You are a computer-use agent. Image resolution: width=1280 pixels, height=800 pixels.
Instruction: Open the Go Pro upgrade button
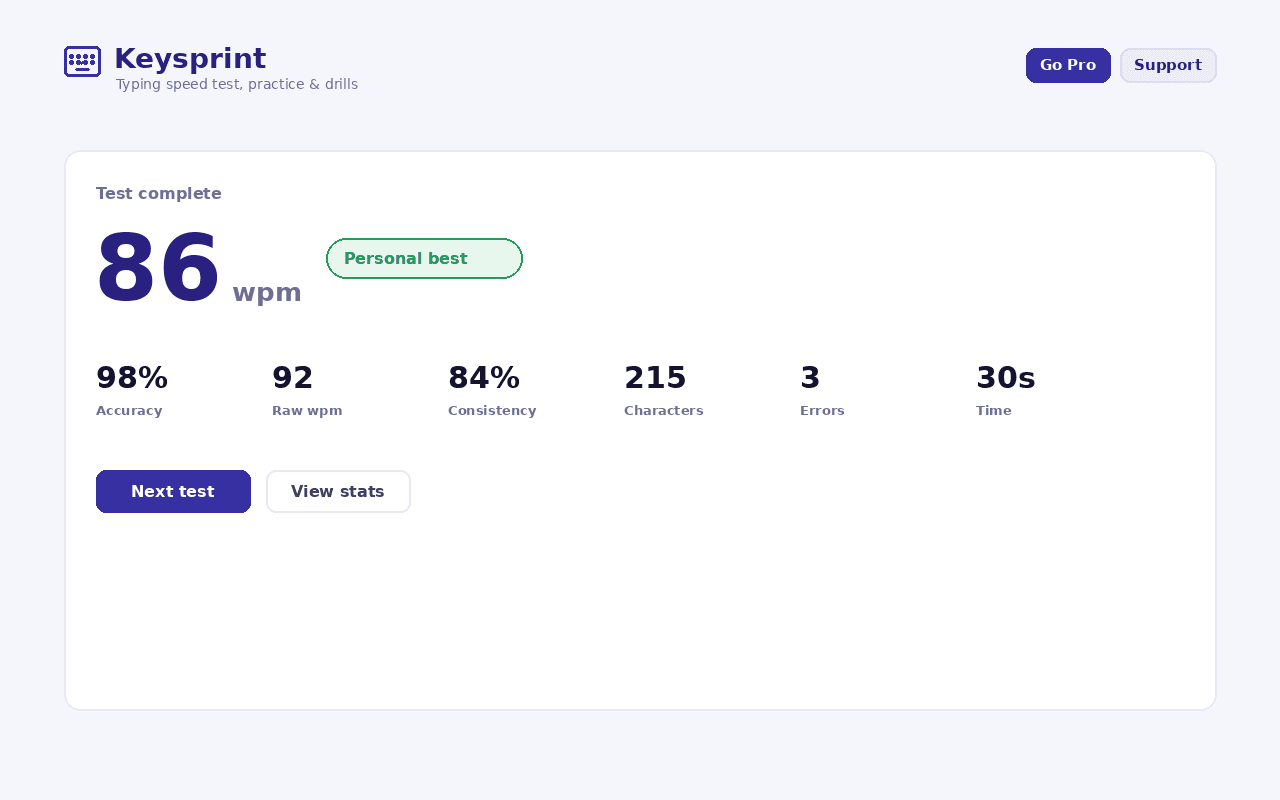[1068, 65]
